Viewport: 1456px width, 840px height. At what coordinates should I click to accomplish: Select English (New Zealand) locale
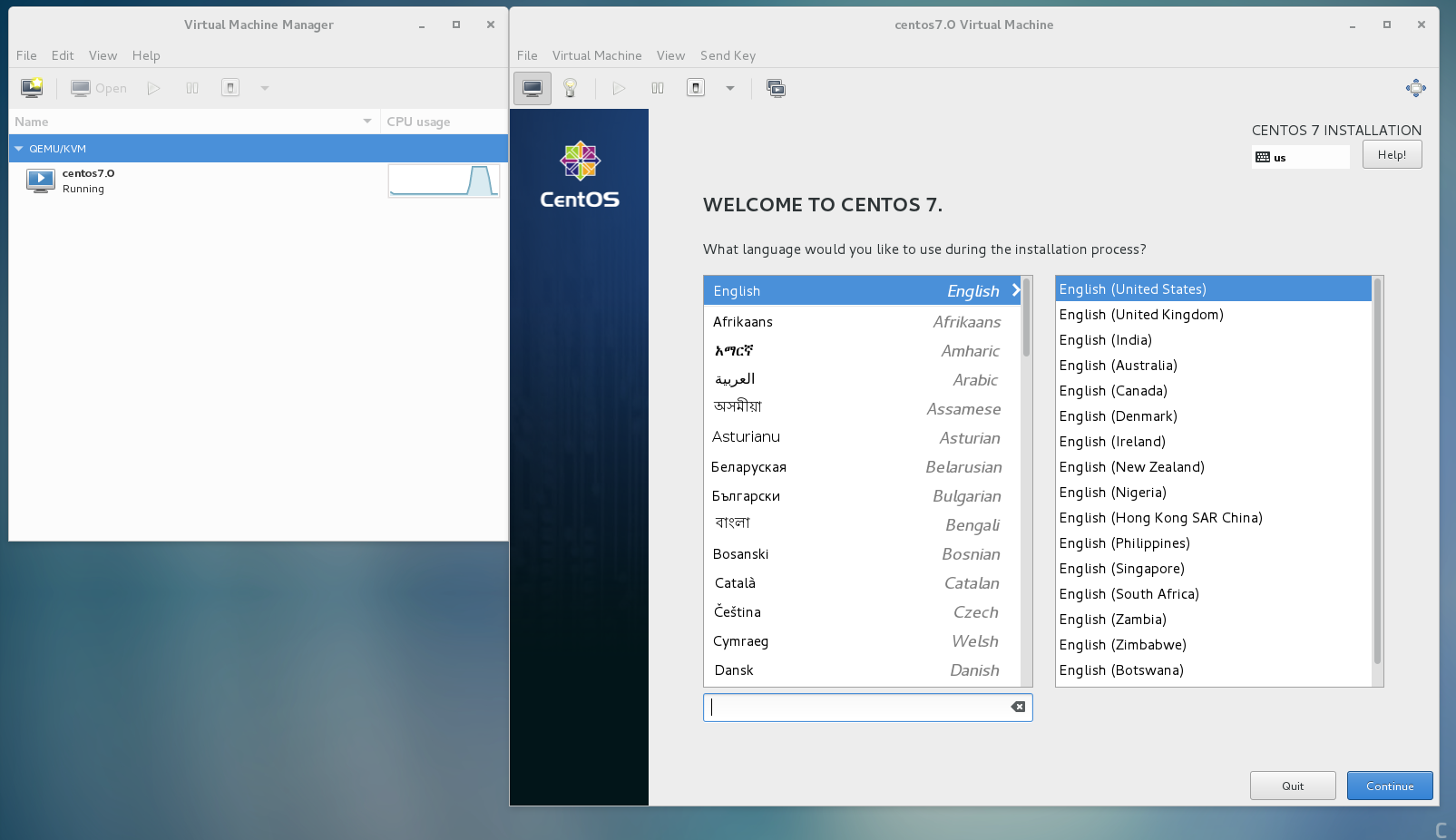click(x=1214, y=466)
